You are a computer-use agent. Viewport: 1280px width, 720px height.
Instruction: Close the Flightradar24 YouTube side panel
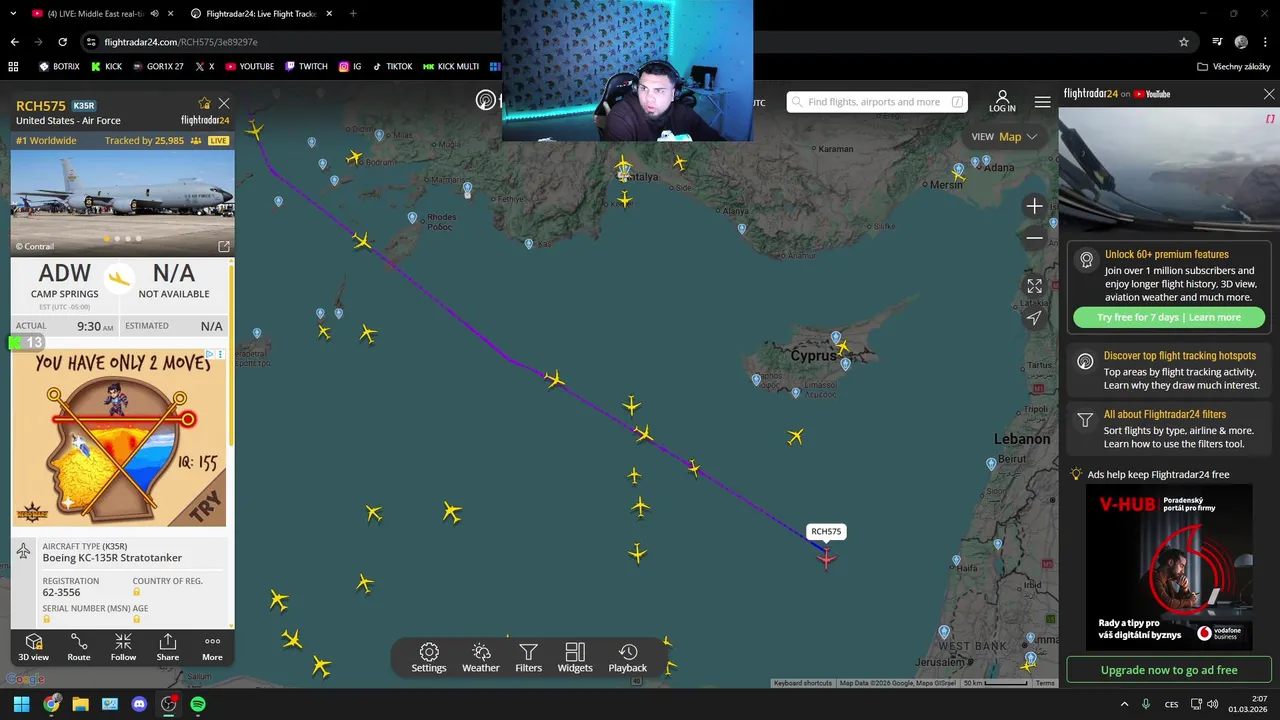pos(1269,94)
